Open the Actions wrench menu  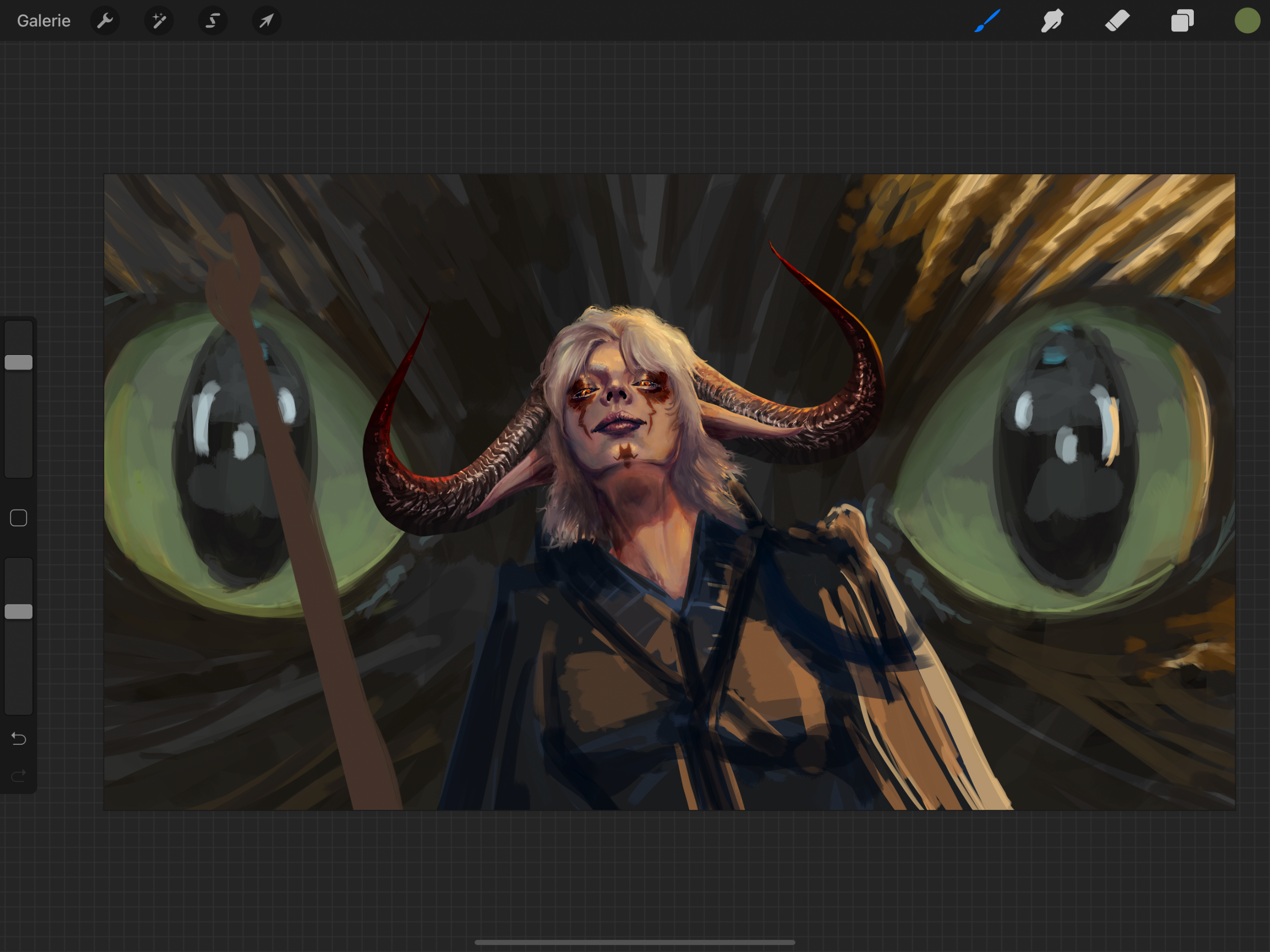105,21
